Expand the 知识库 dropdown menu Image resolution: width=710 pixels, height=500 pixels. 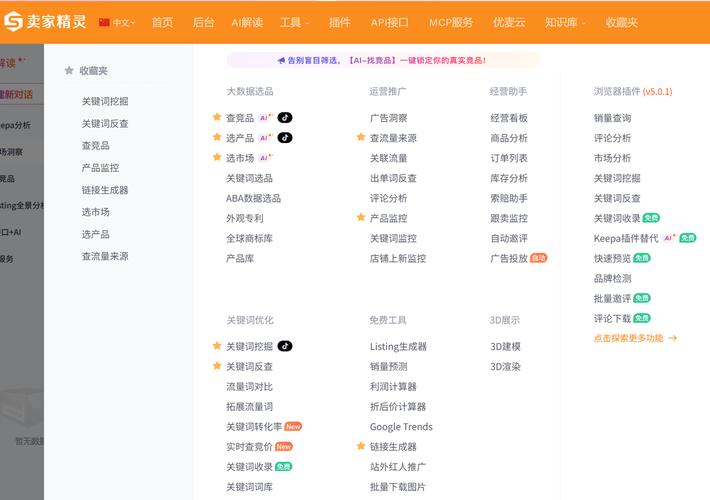pos(566,22)
